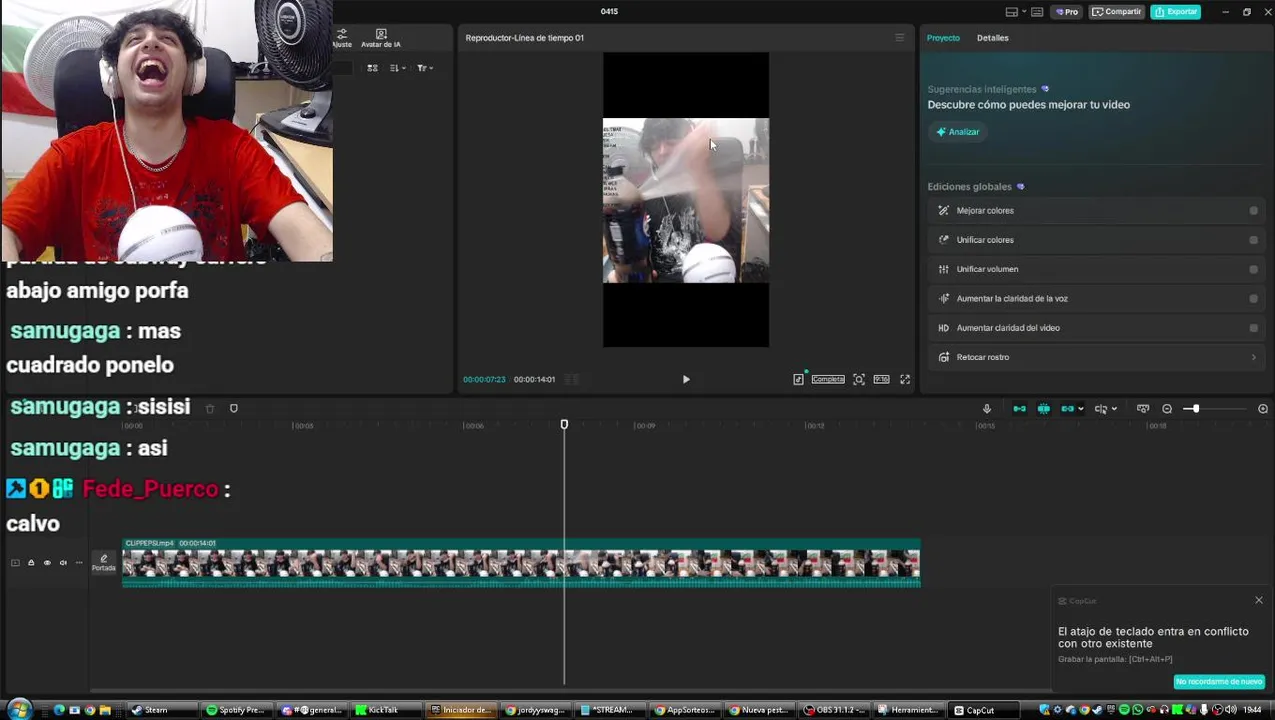This screenshot has width=1275, height=720.
Task: Select the CLIPPEPSI.mp4 clip on the timeline
Action: (x=521, y=563)
